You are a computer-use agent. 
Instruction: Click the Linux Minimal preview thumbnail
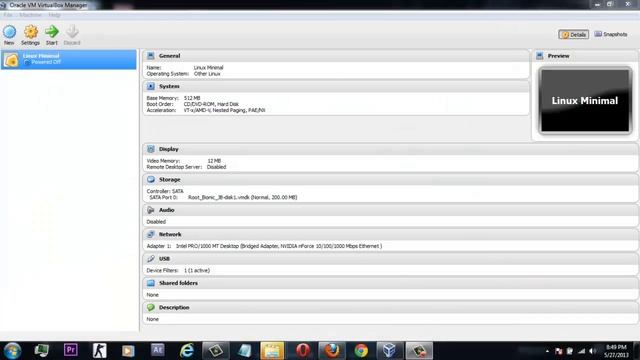pos(585,100)
